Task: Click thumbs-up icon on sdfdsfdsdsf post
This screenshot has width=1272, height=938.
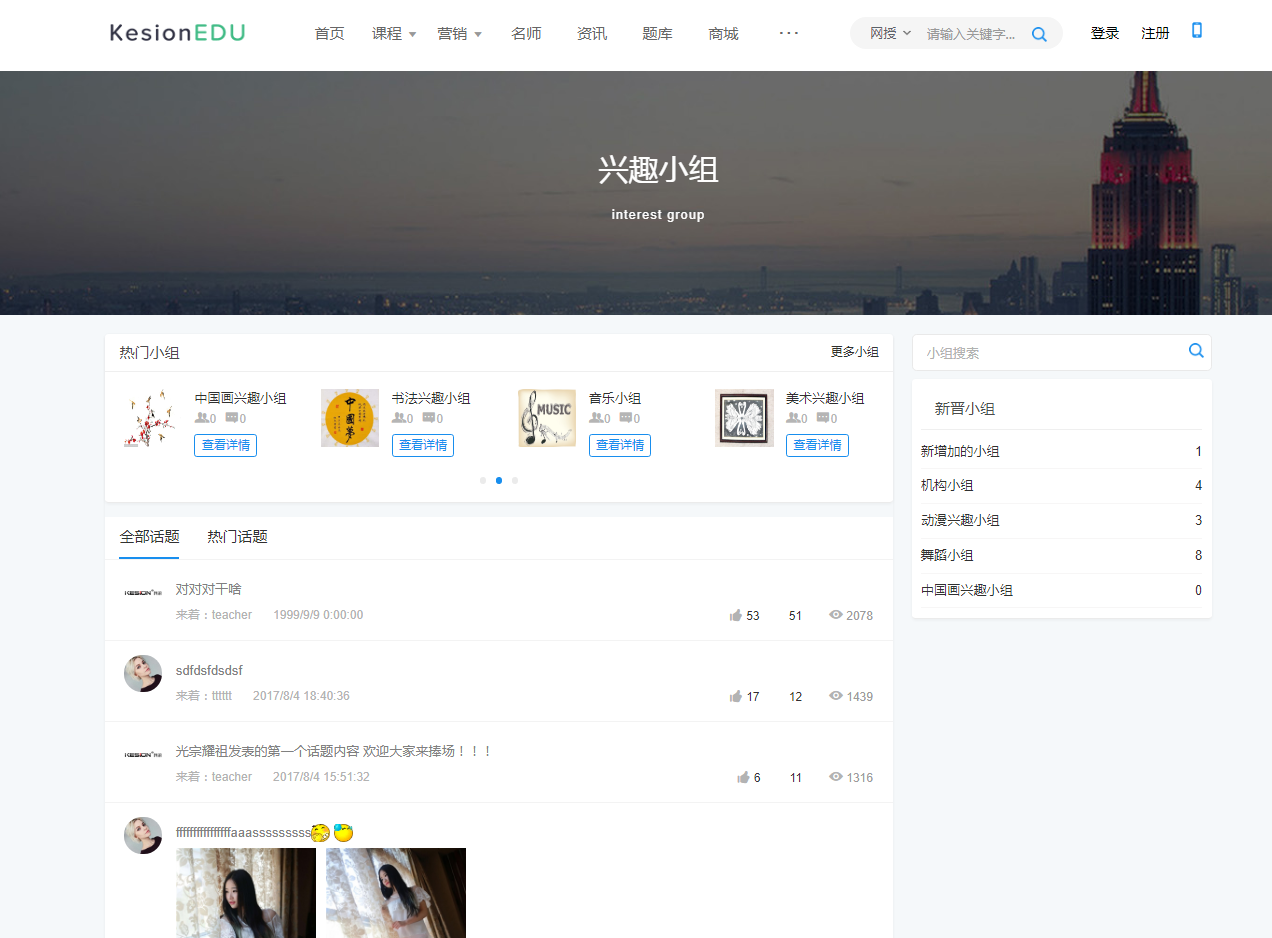Action: pos(736,697)
